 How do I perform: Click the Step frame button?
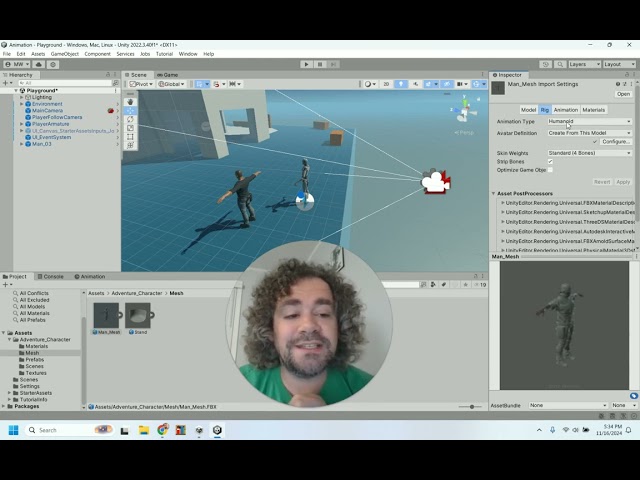333,64
